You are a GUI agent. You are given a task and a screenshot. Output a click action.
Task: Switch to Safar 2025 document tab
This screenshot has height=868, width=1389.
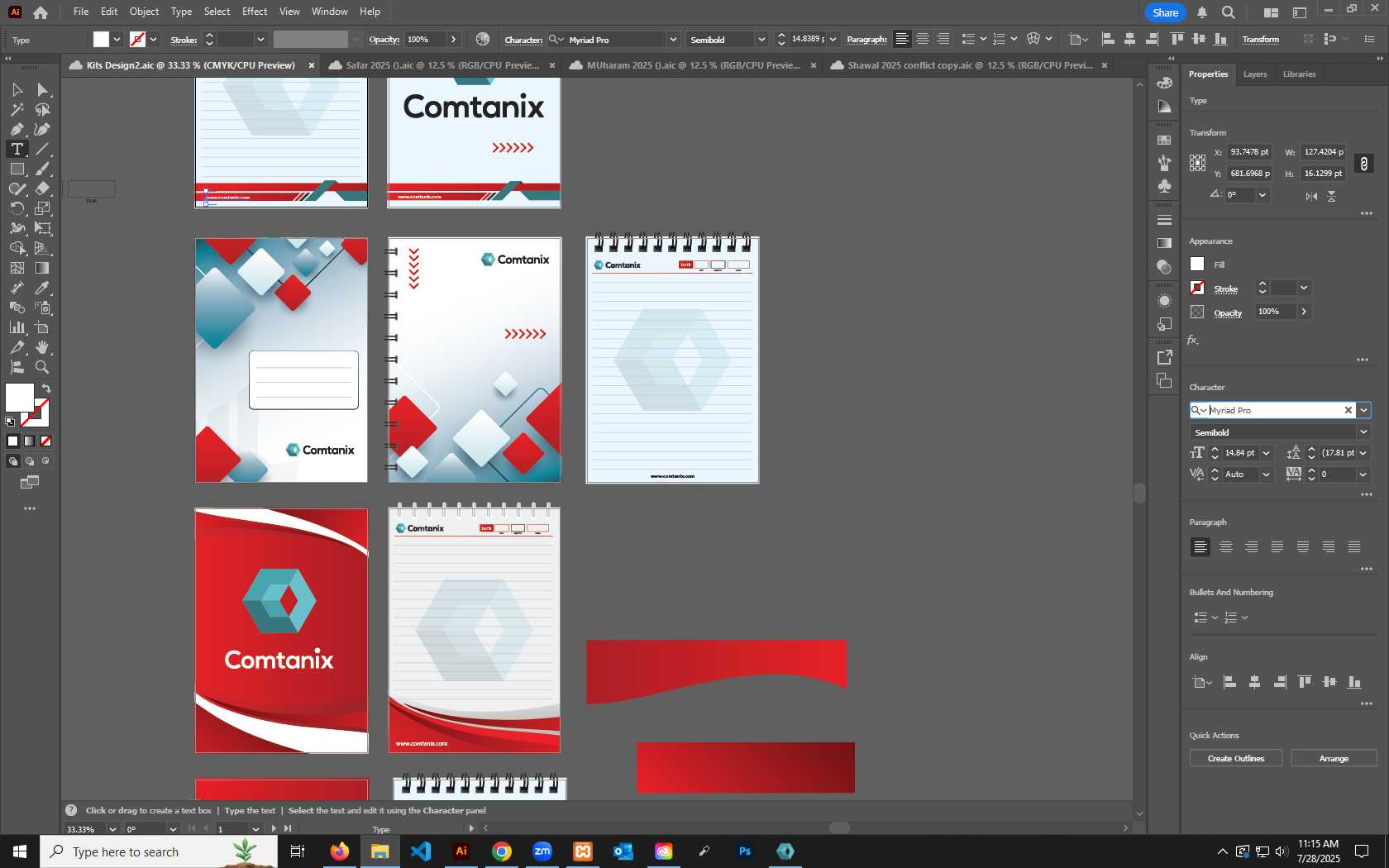pos(442,65)
